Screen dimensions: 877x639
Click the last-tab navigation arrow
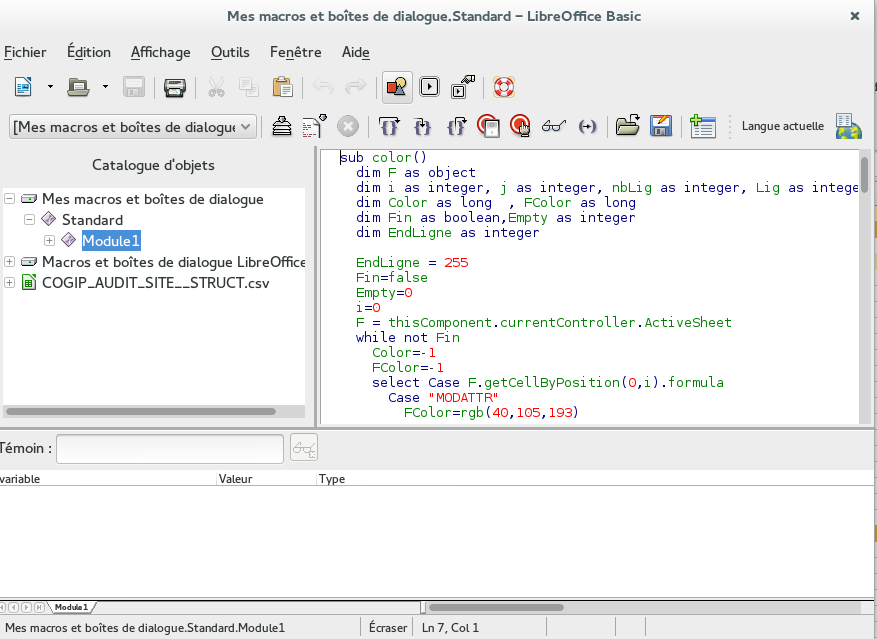click(x=39, y=607)
